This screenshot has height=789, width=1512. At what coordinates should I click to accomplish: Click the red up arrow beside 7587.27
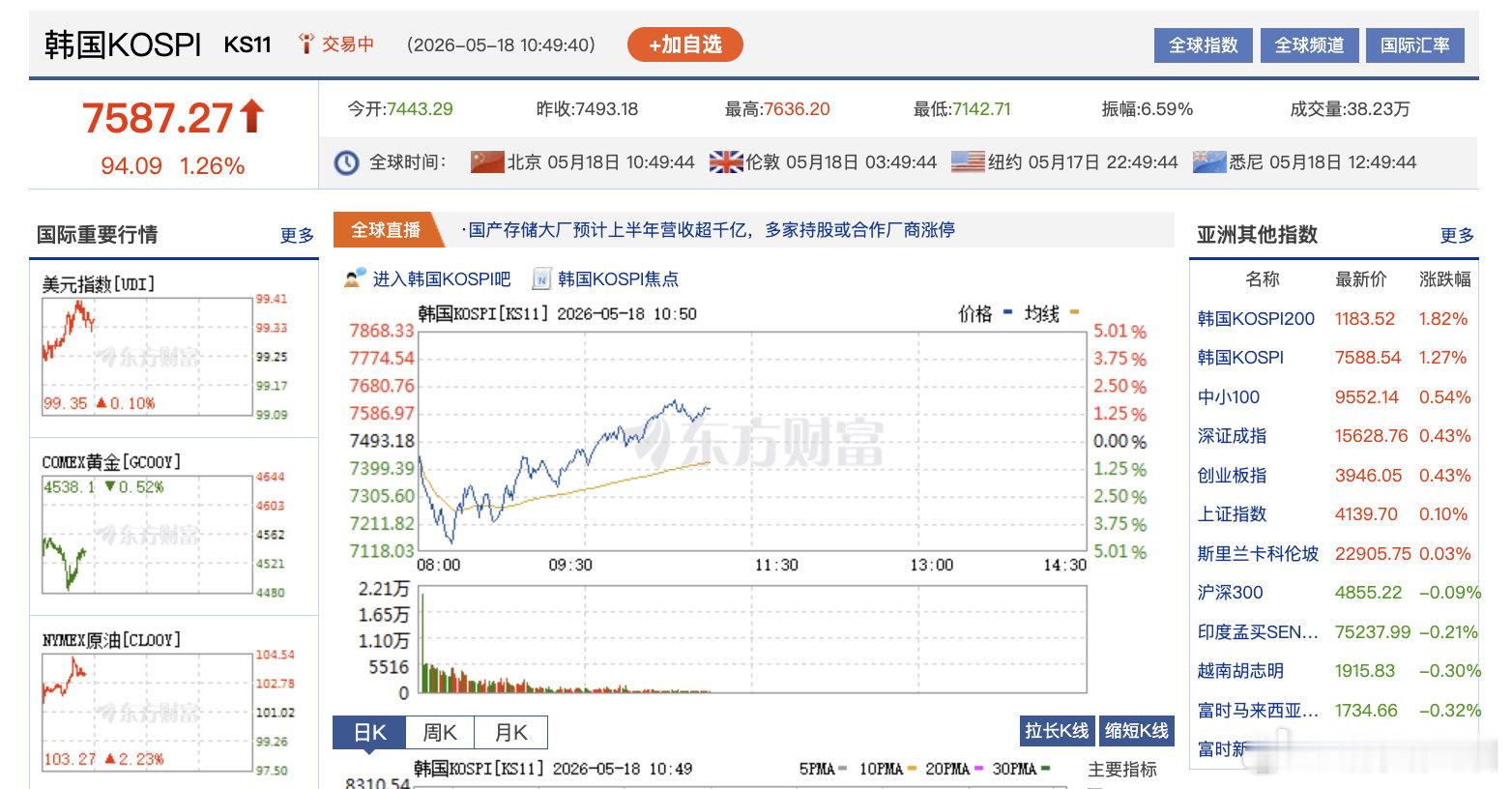251,116
